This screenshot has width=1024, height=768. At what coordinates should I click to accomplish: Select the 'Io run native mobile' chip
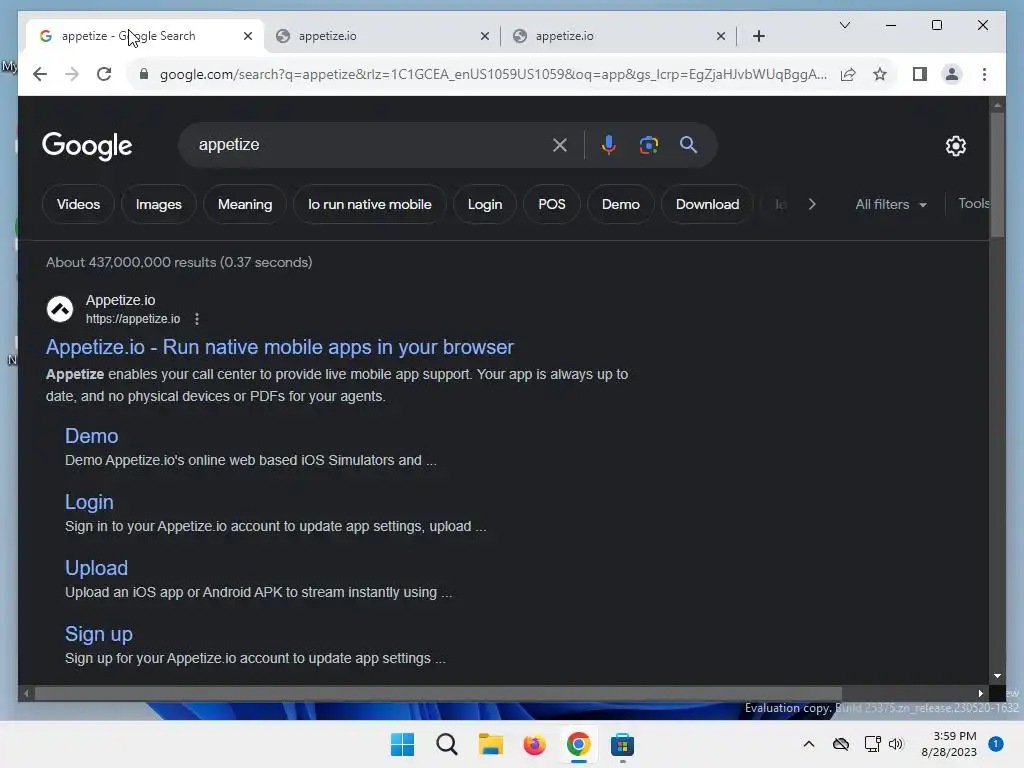click(370, 204)
